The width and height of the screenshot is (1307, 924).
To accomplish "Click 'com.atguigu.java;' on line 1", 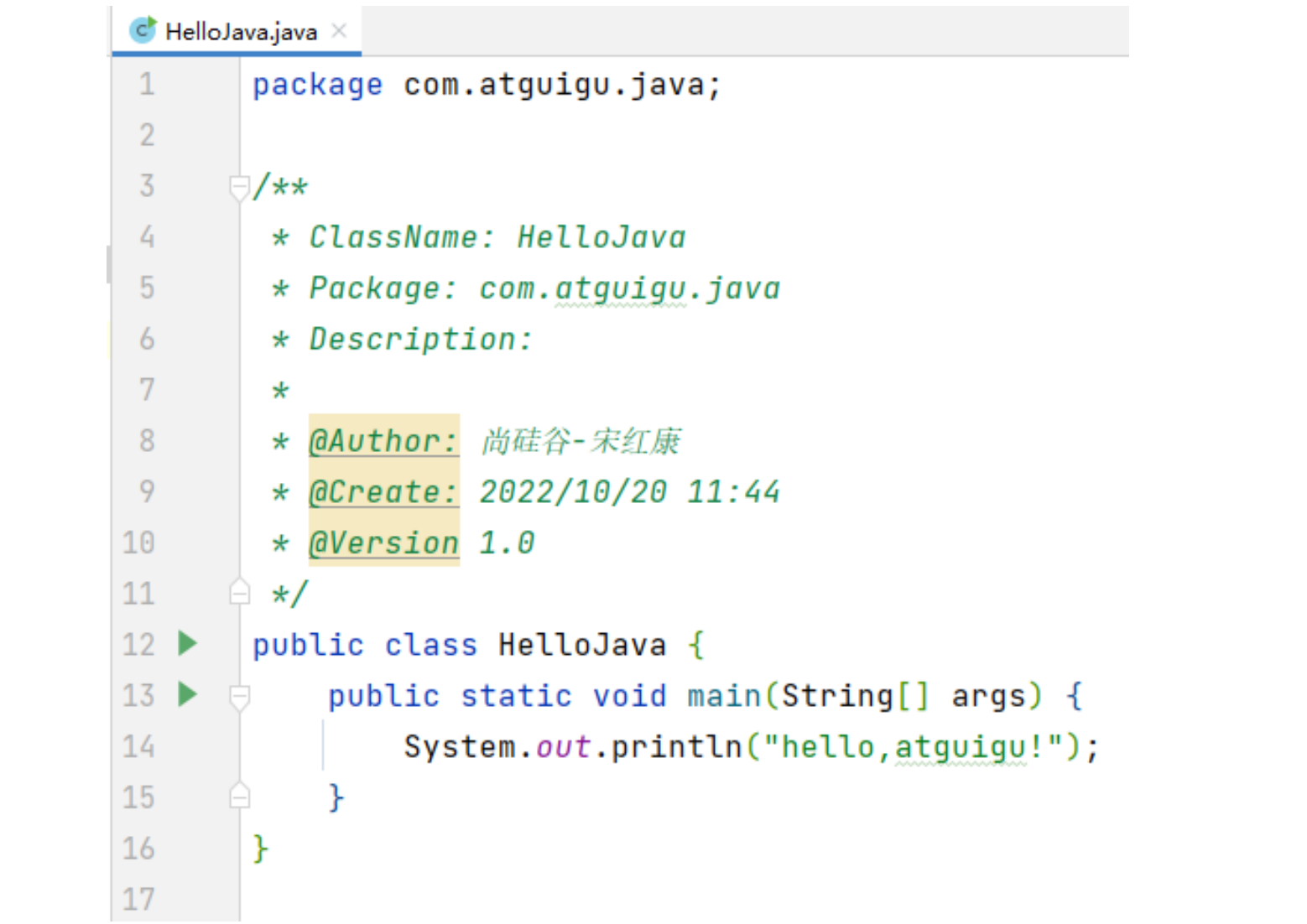I will point(562,86).
